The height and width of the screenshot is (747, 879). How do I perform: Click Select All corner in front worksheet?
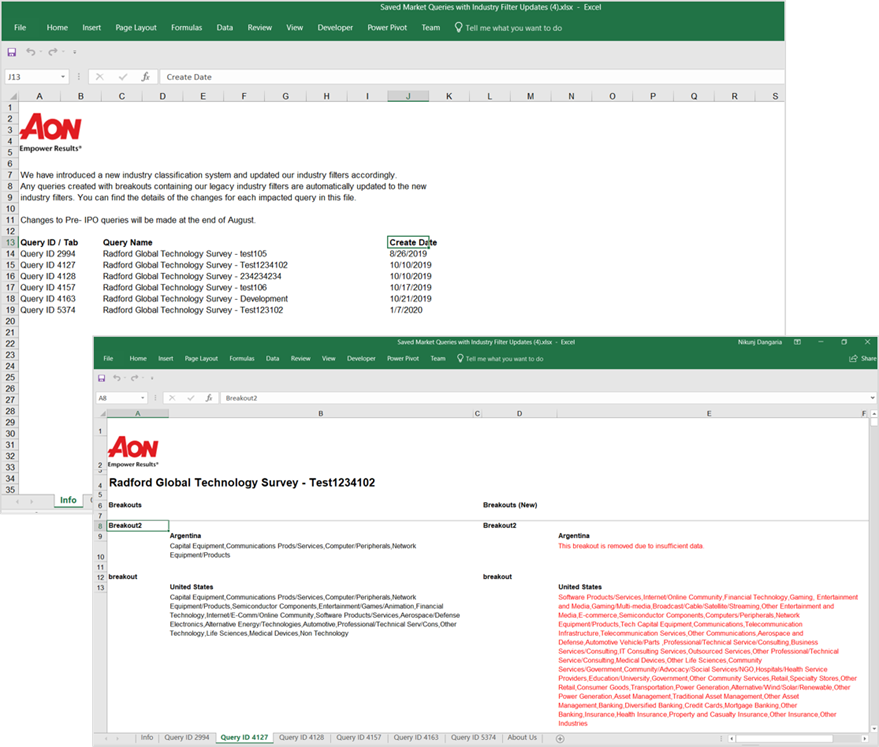point(103,414)
